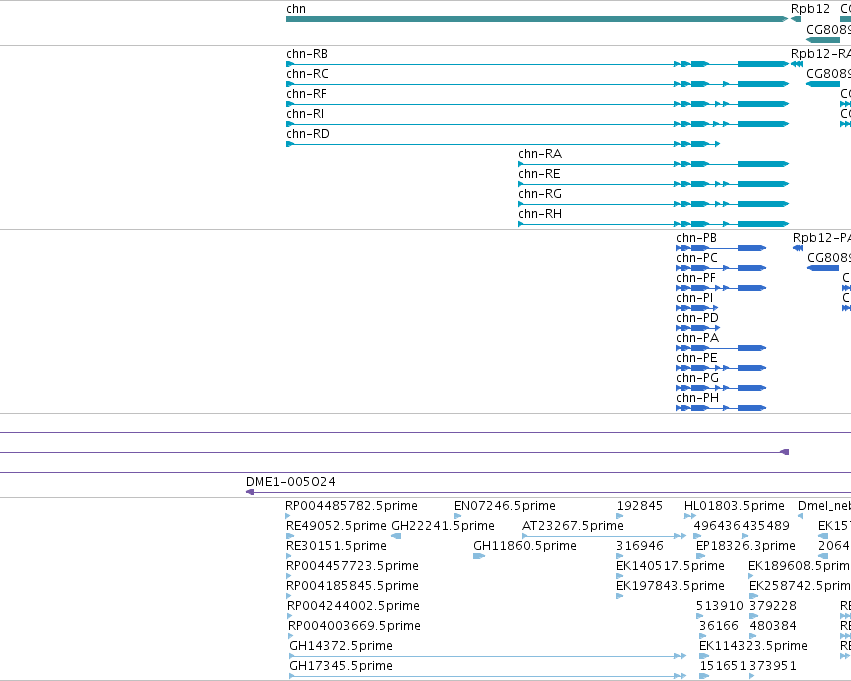Click the chn-PB protein label

click(696, 238)
